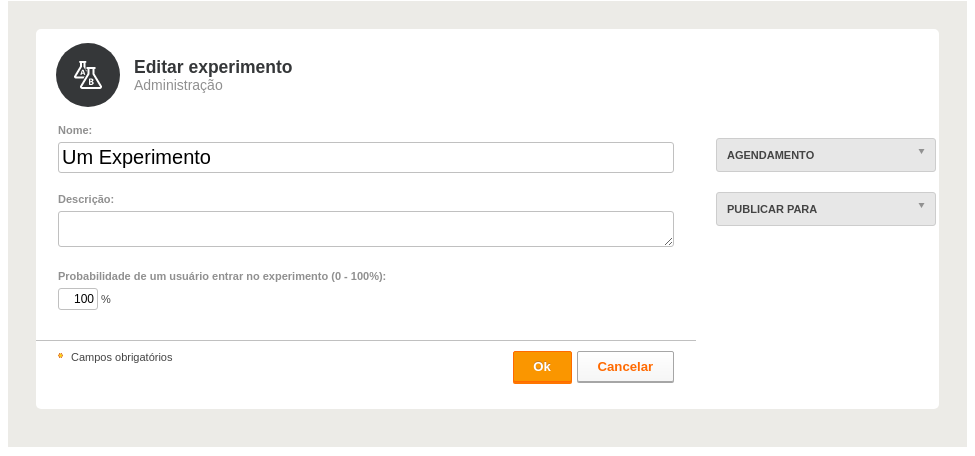975x456 pixels.
Task: Click the percent sign next to 100
Action: (106, 299)
